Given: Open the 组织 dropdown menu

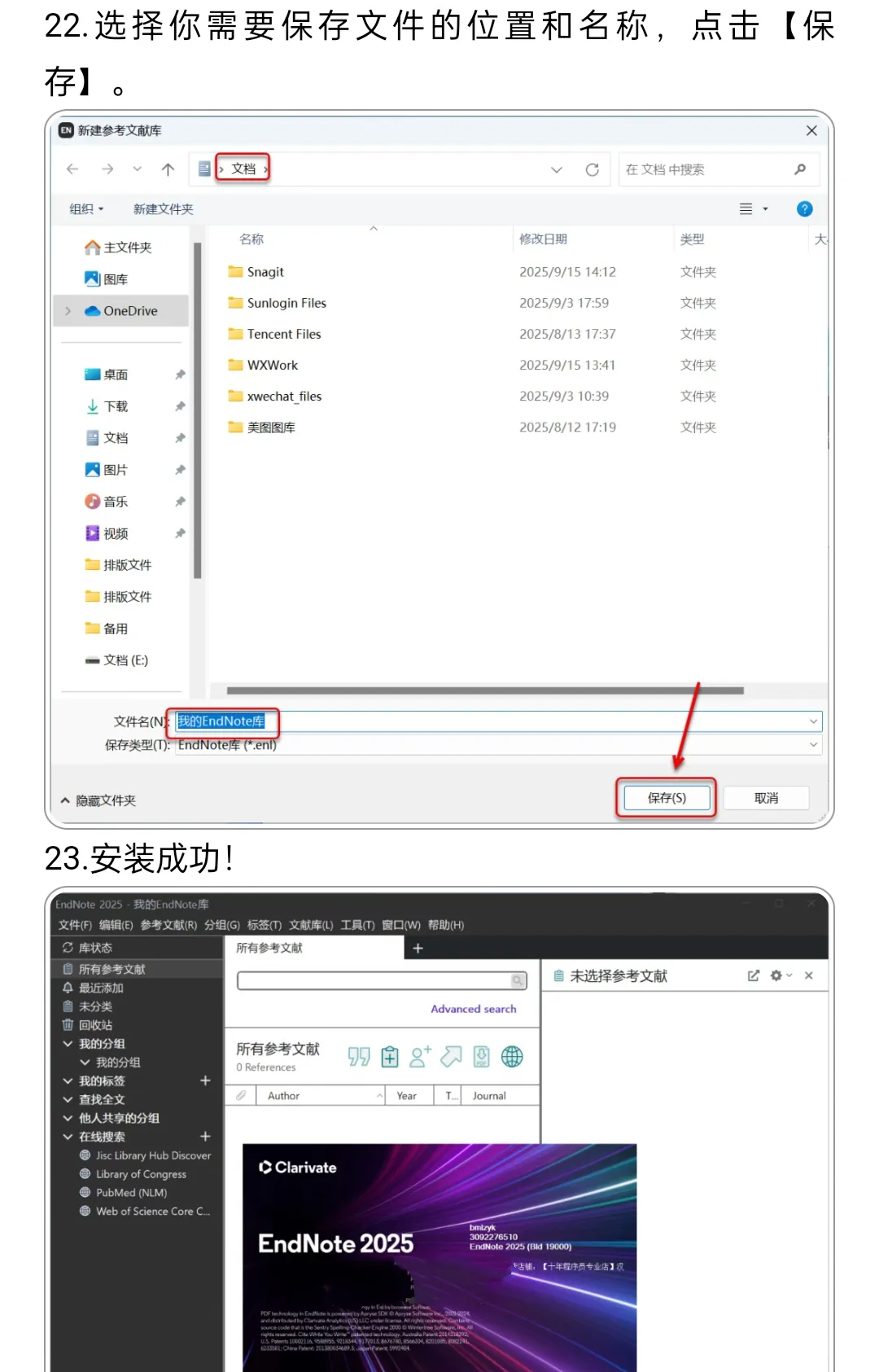Looking at the screenshot, I should coord(87,209).
